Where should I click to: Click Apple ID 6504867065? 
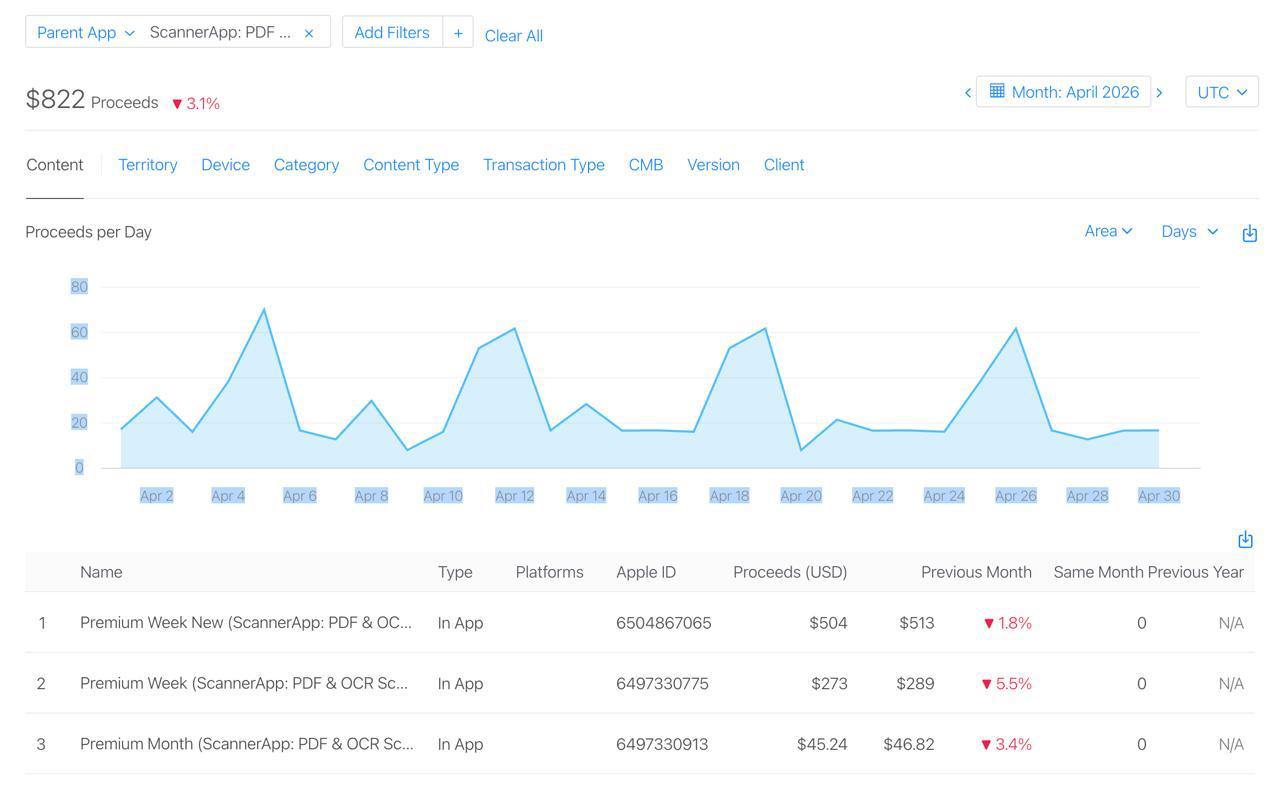coord(664,623)
